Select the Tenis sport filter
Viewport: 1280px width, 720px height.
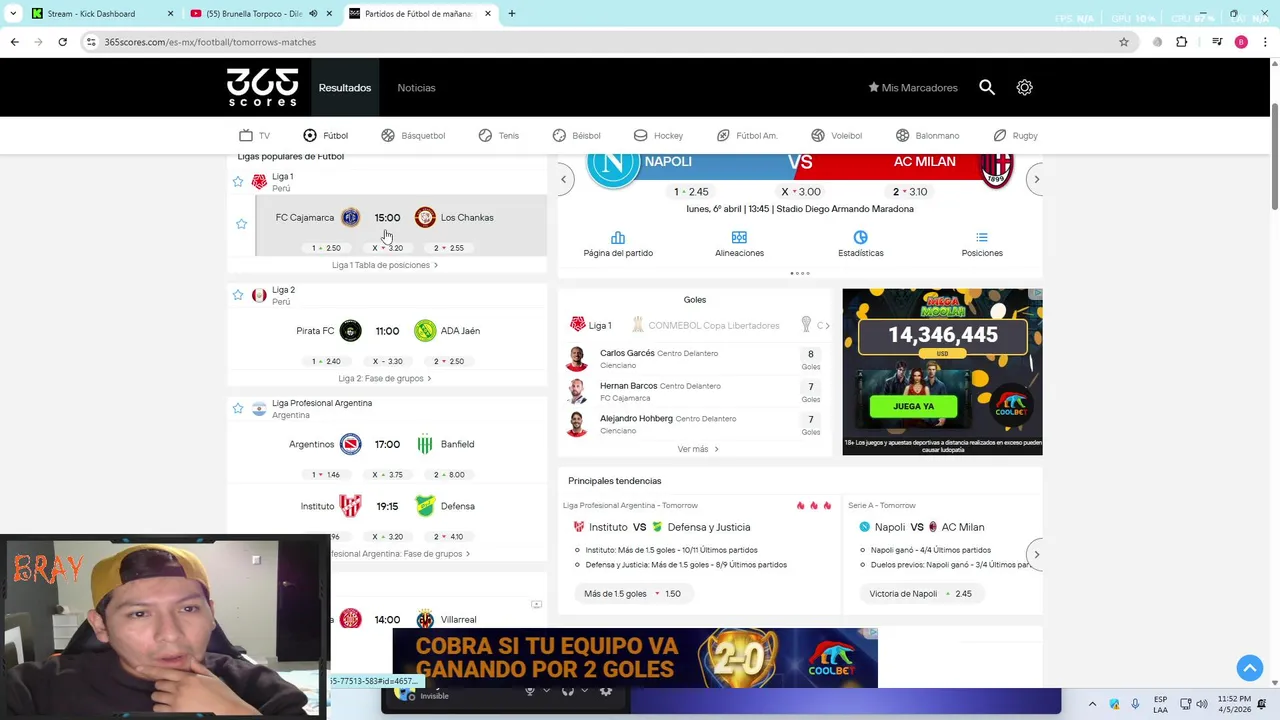point(498,135)
